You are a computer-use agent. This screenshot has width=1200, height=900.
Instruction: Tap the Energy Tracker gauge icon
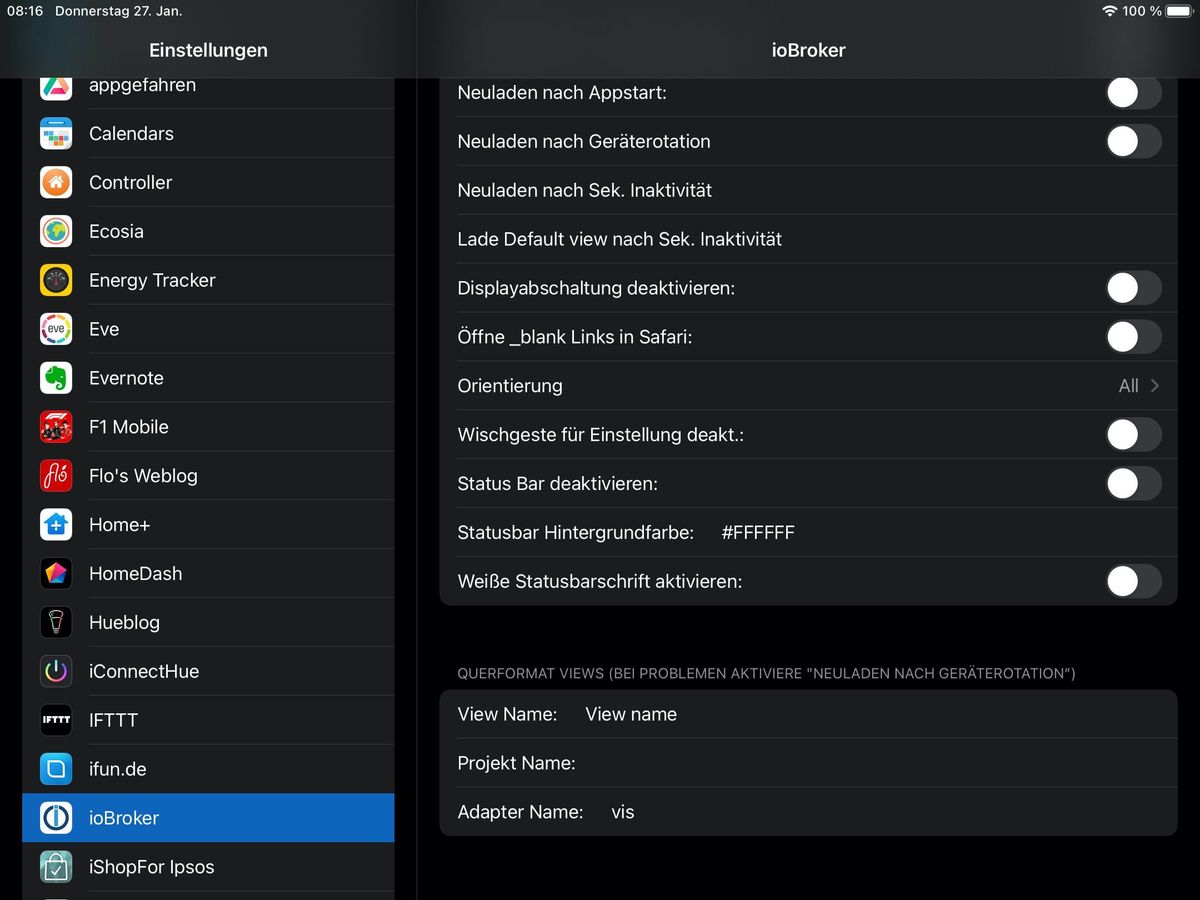[56, 280]
